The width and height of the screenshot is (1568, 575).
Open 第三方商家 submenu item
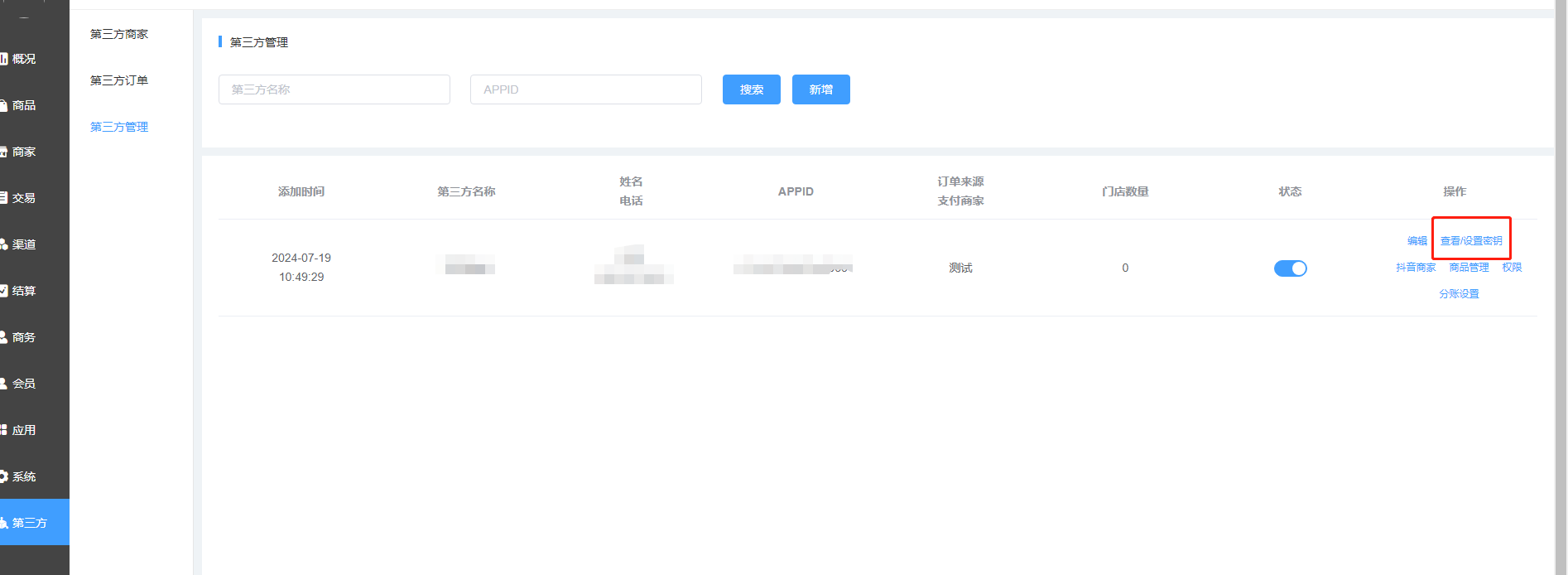pyautogui.click(x=119, y=34)
